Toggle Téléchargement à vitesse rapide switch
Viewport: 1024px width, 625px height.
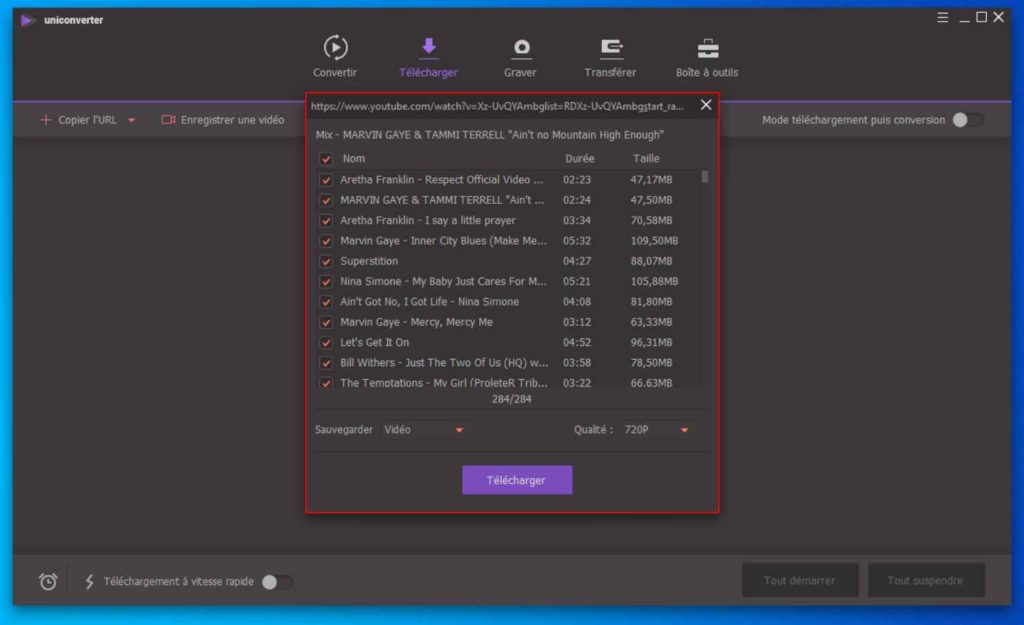point(277,582)
